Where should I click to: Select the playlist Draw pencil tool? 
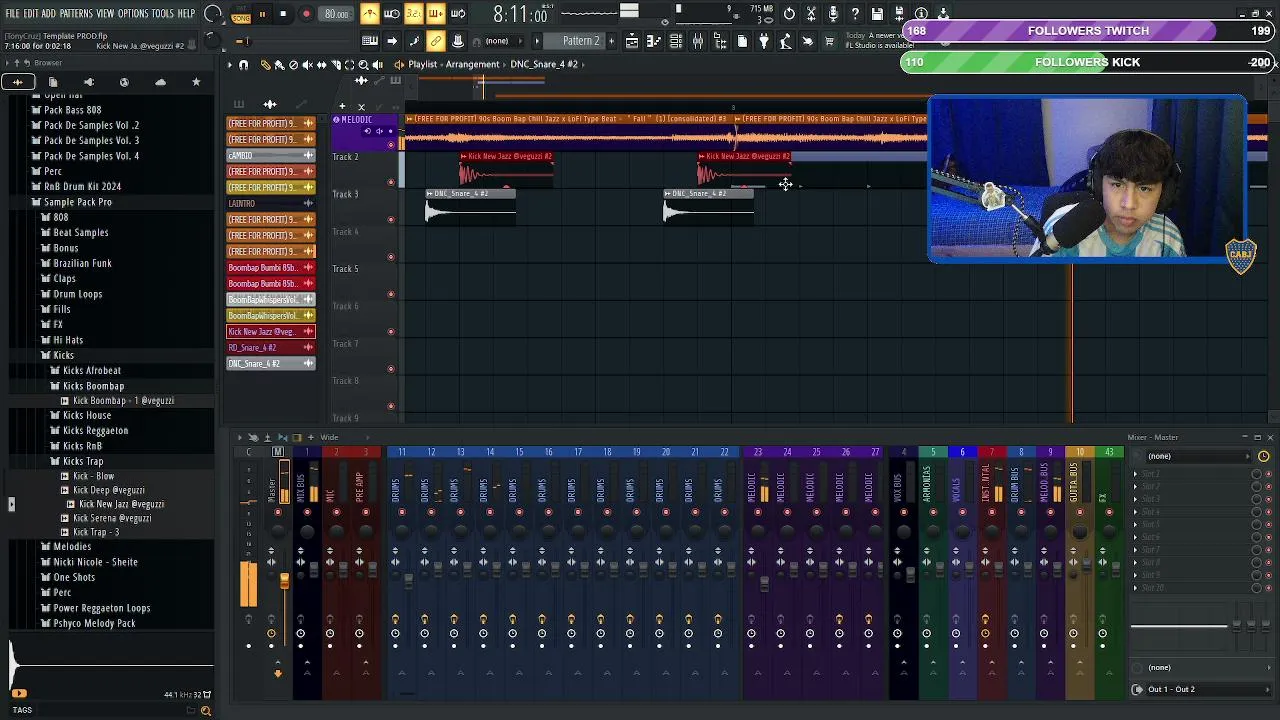tap(265, 64)
